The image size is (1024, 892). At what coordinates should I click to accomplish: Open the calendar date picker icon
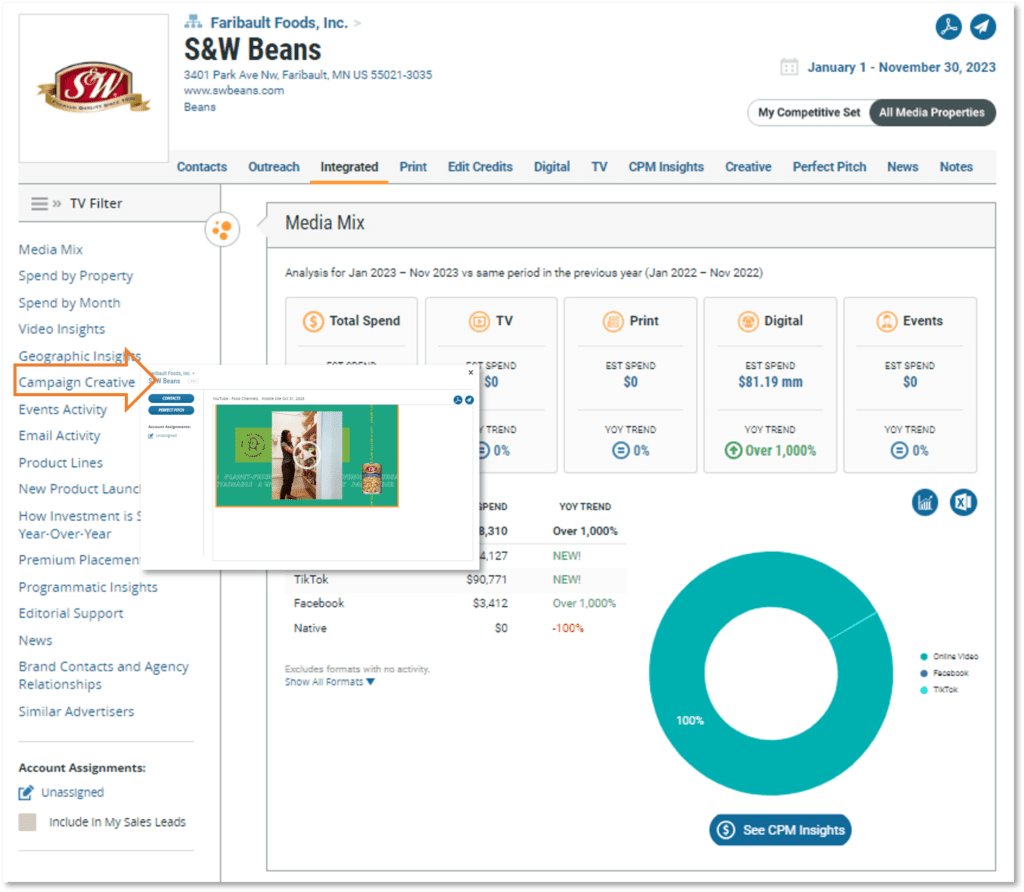[789, 67]
